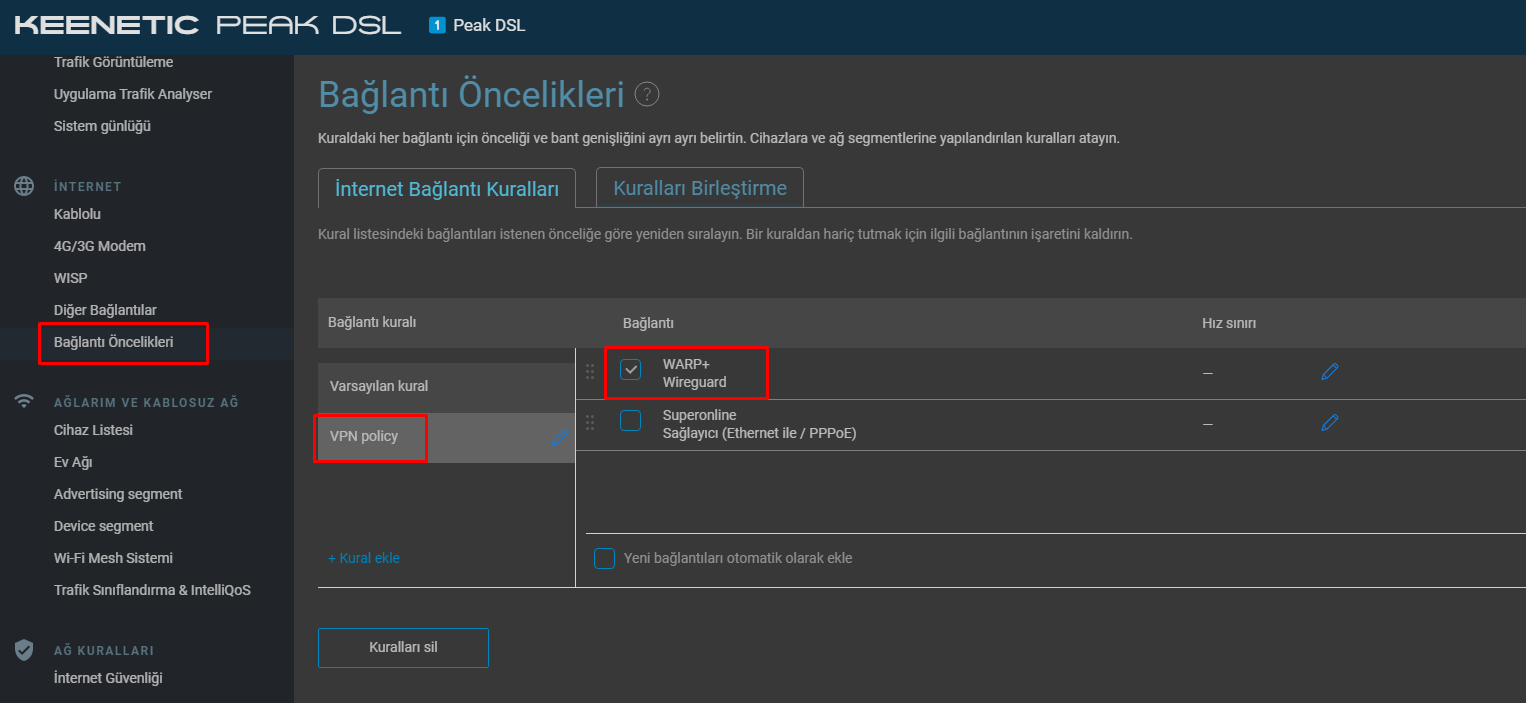Open Uygulama Trafik Analyser page
1526x703 pixels.
point(133,94)
